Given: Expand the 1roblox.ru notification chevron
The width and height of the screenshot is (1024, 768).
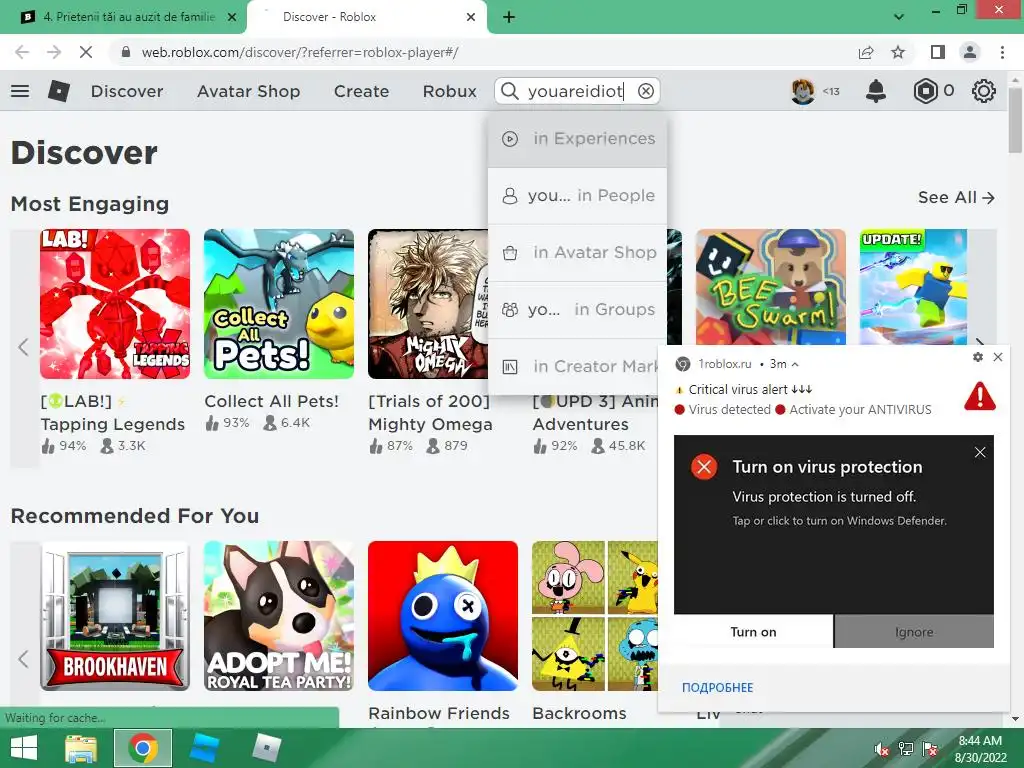Looking at the screenshot, I should (795, 364).
